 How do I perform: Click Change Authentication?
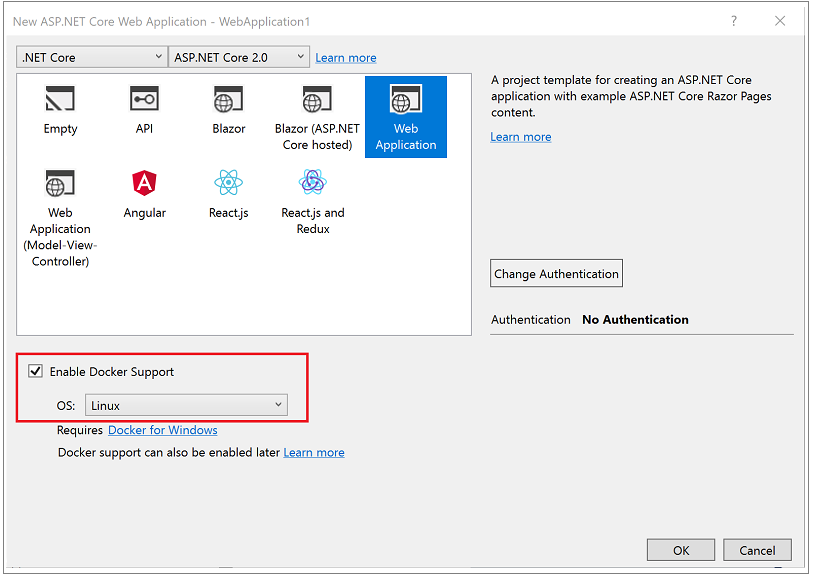[556, 272]
